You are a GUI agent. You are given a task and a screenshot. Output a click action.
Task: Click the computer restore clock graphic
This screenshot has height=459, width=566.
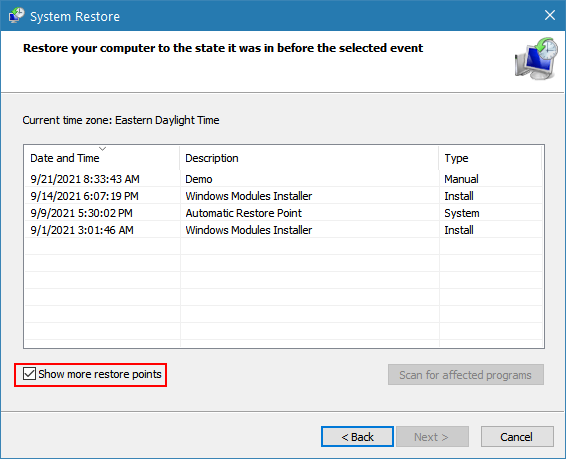coord(536,58)
